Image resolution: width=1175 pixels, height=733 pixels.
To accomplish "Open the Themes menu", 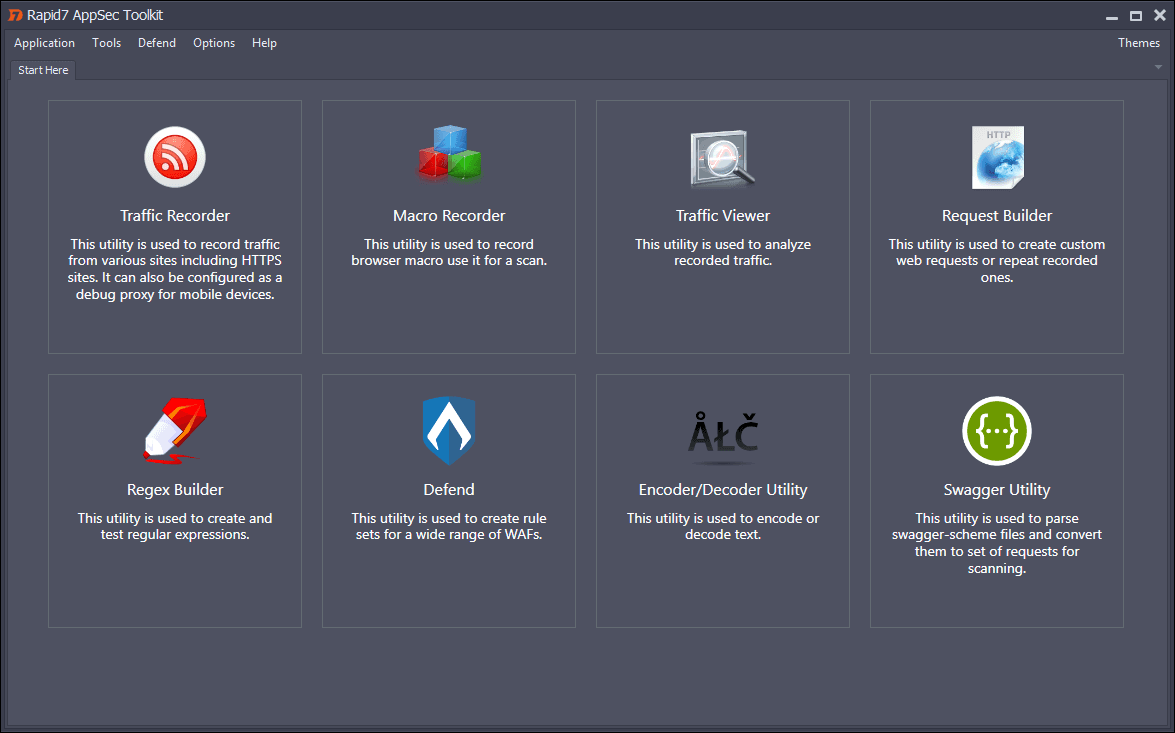I will (x=1138, y=43).
